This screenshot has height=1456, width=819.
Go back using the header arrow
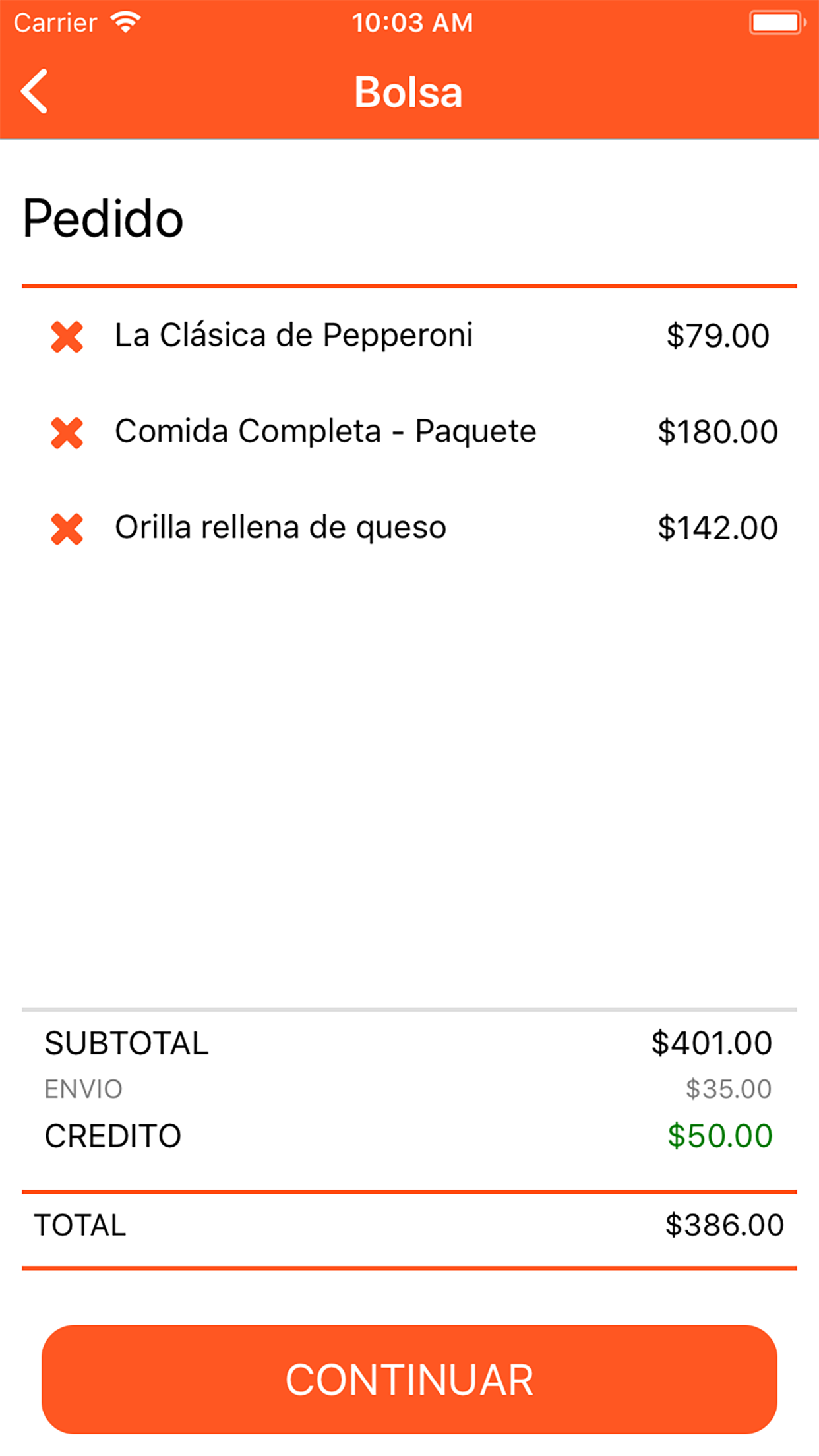[35, 92]
